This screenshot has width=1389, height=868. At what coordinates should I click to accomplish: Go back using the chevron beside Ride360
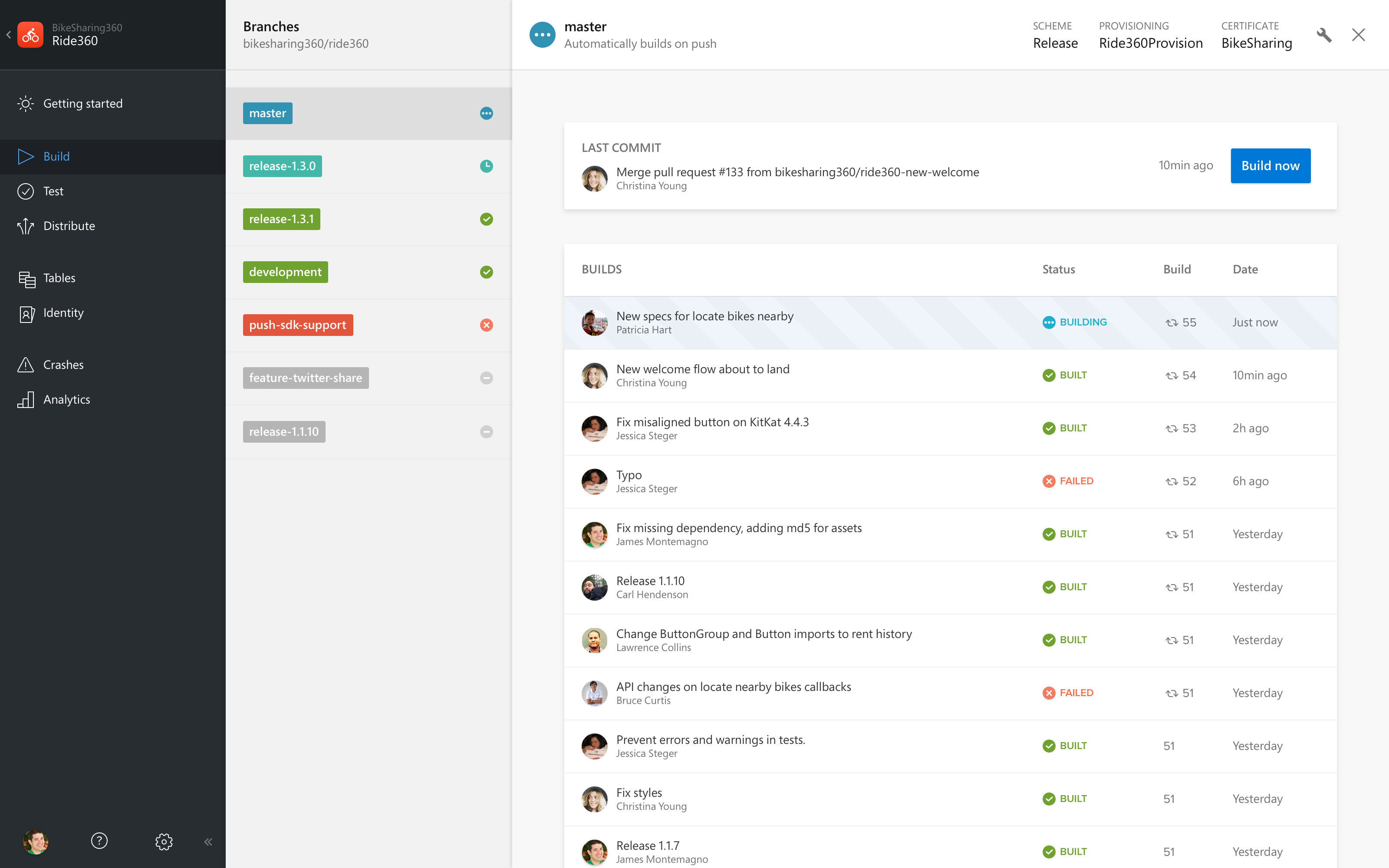(x=9, y=35)
